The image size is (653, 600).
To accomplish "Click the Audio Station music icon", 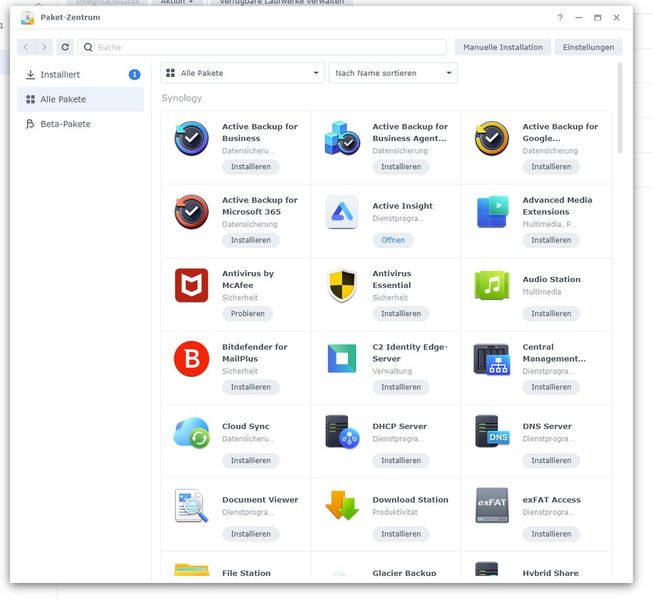I will 492,285.
